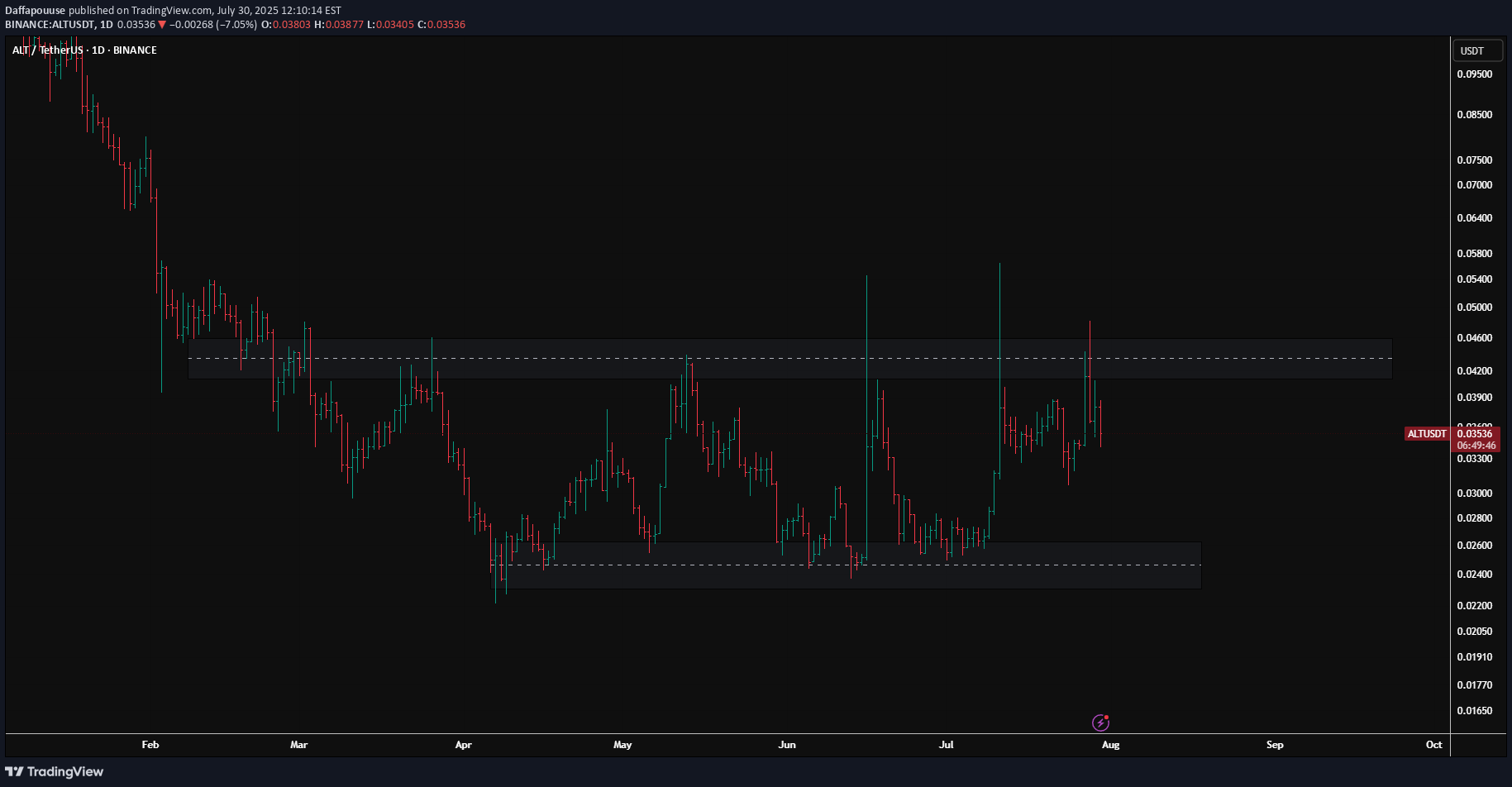Open the USDT currency selector
The image size is (1512, 787).
tap(1477, 50)
